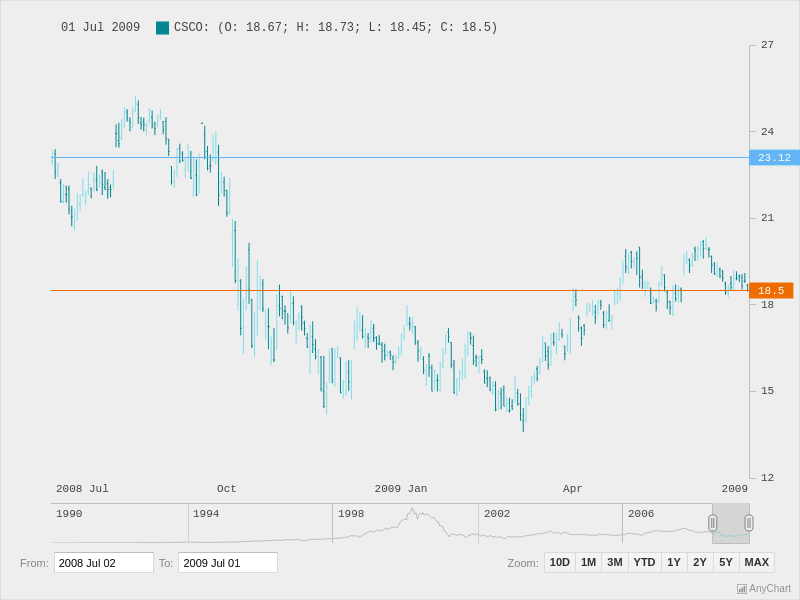The height and width of the screenshot is (600, 800).
Task: Select the YTD zoom option
Action: point(644,562)
